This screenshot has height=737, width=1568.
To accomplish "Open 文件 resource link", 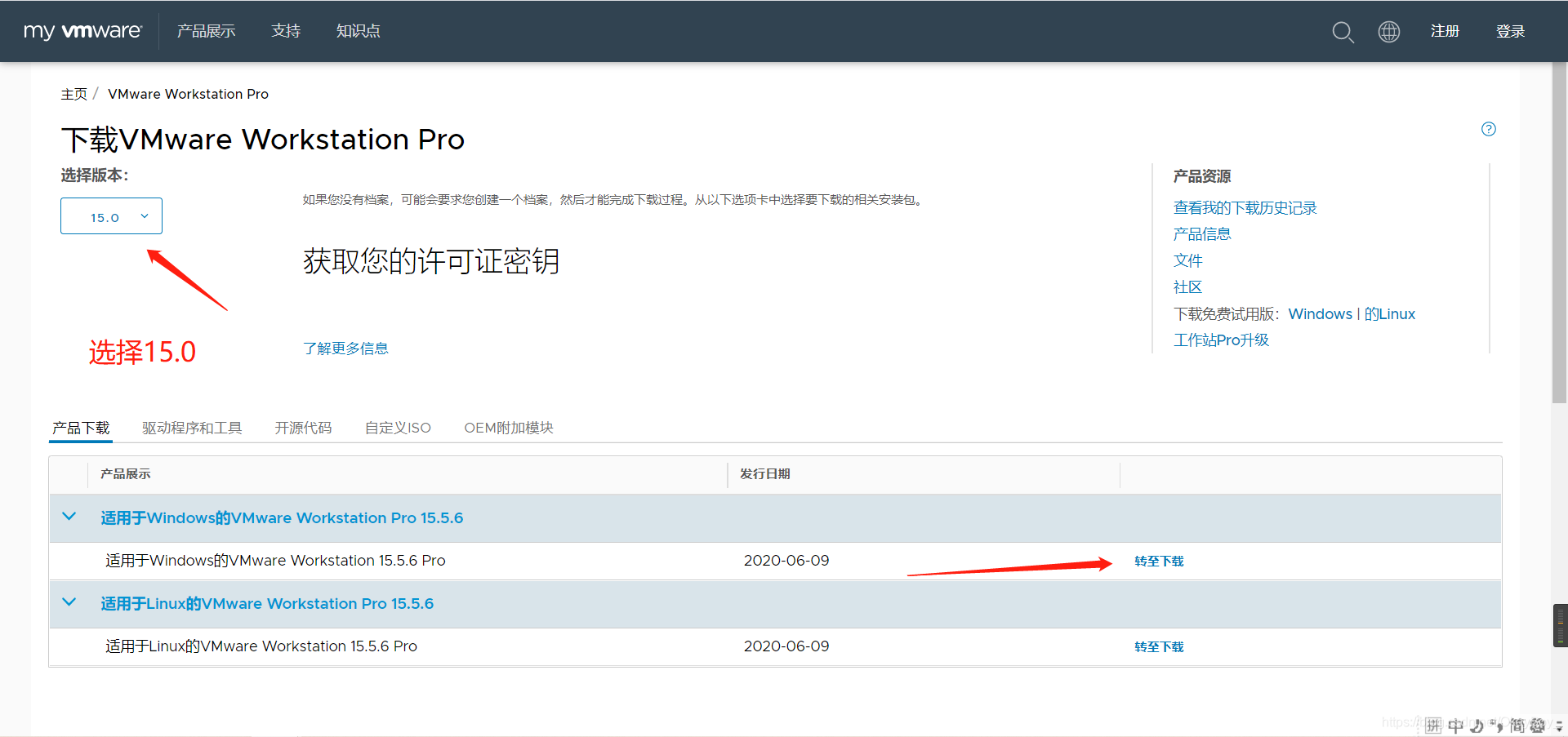I will point(1187,260).
